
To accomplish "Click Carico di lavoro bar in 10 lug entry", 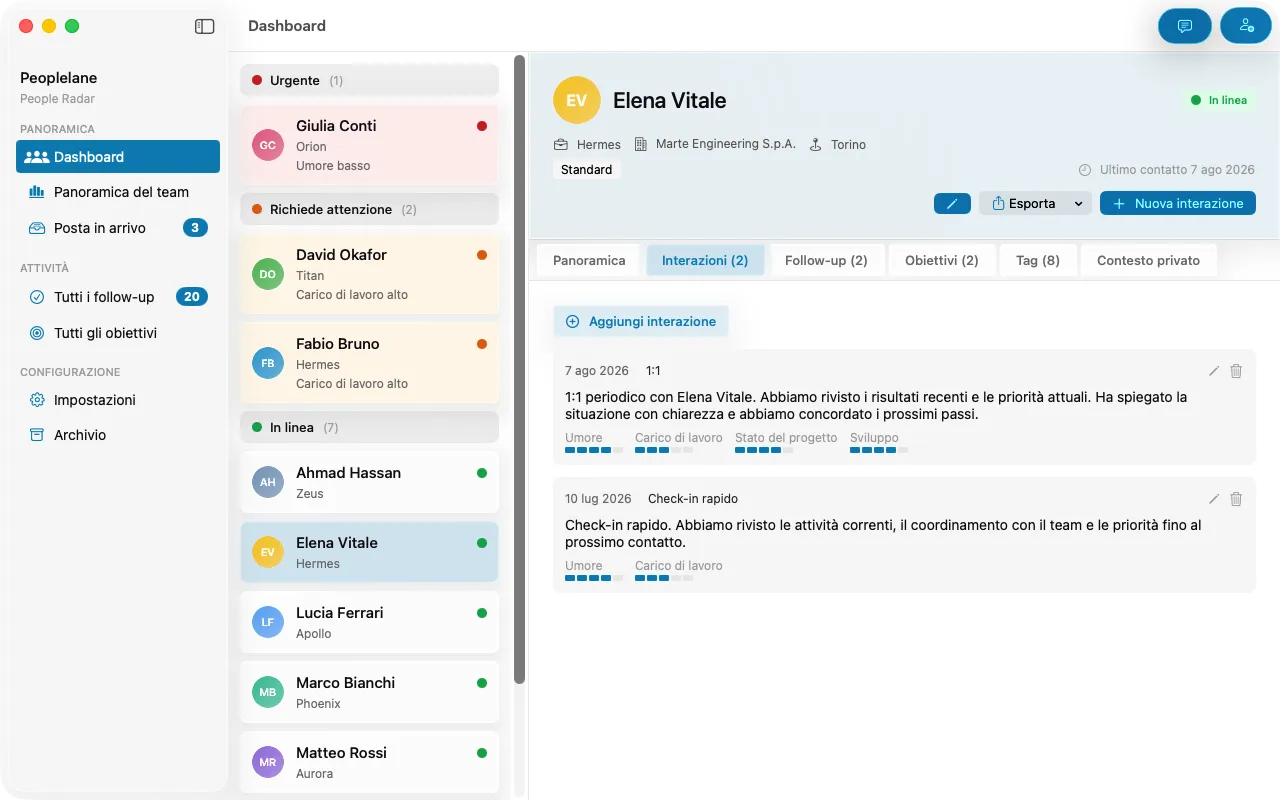I will (x=664, y=578).
